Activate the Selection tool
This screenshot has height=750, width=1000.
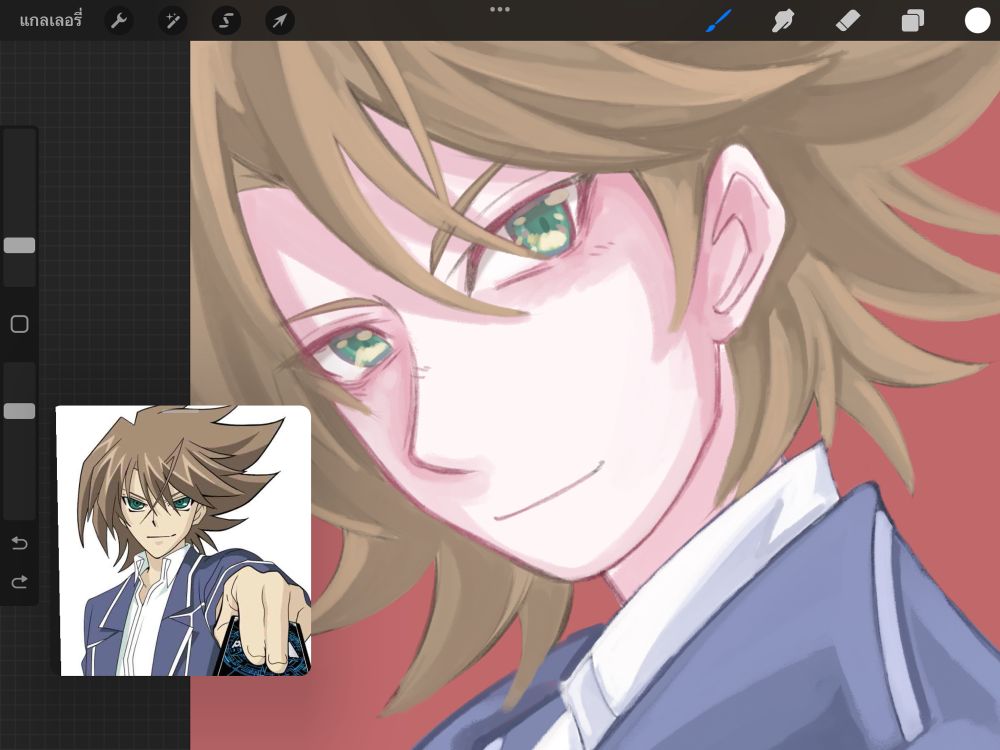(226, 21)
